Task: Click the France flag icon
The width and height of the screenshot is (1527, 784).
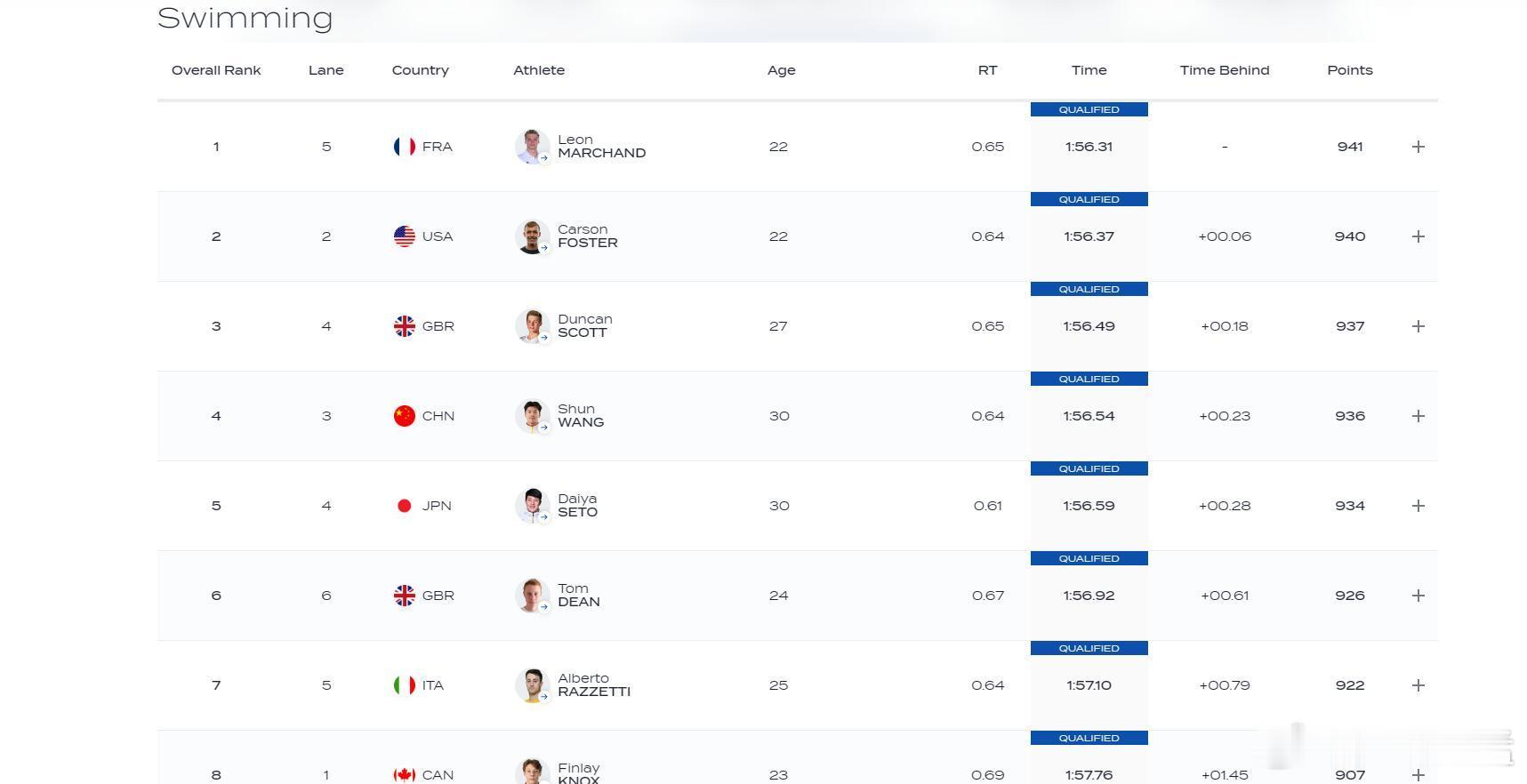Action: tap(405, 147)
